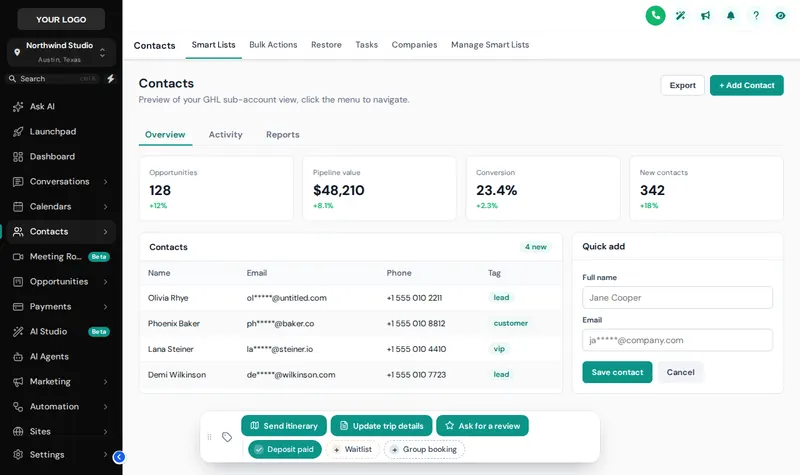Click the lightning bolt quick actions icon
The image size is (800, 475).
[111, 79]
